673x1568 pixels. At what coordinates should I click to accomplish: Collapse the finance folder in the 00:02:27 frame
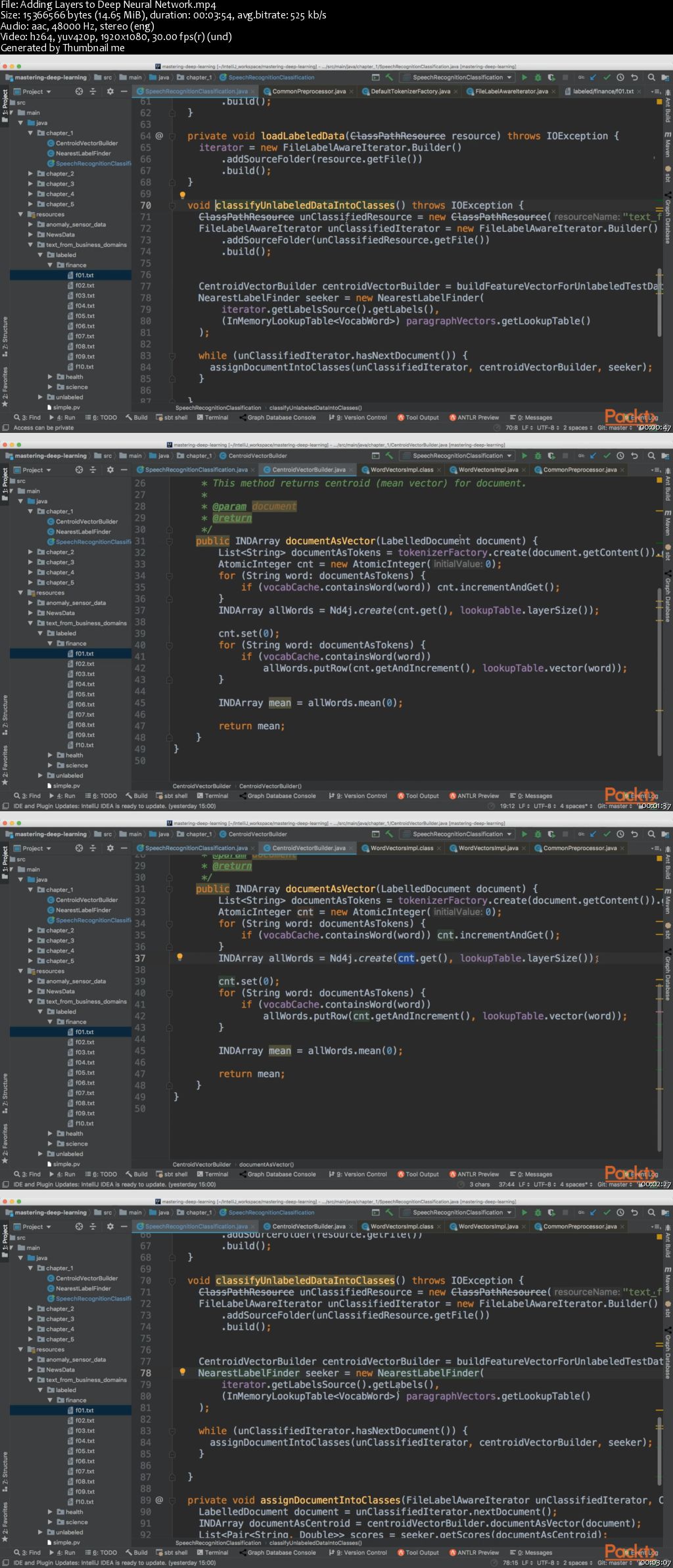tap(50, 1022)
